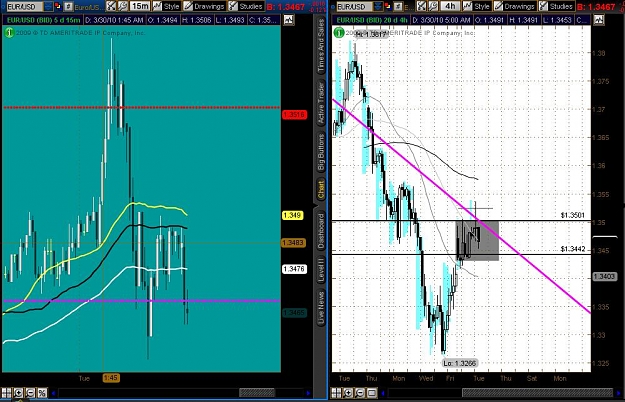Open Studies menu in right chart

(556, 6)
